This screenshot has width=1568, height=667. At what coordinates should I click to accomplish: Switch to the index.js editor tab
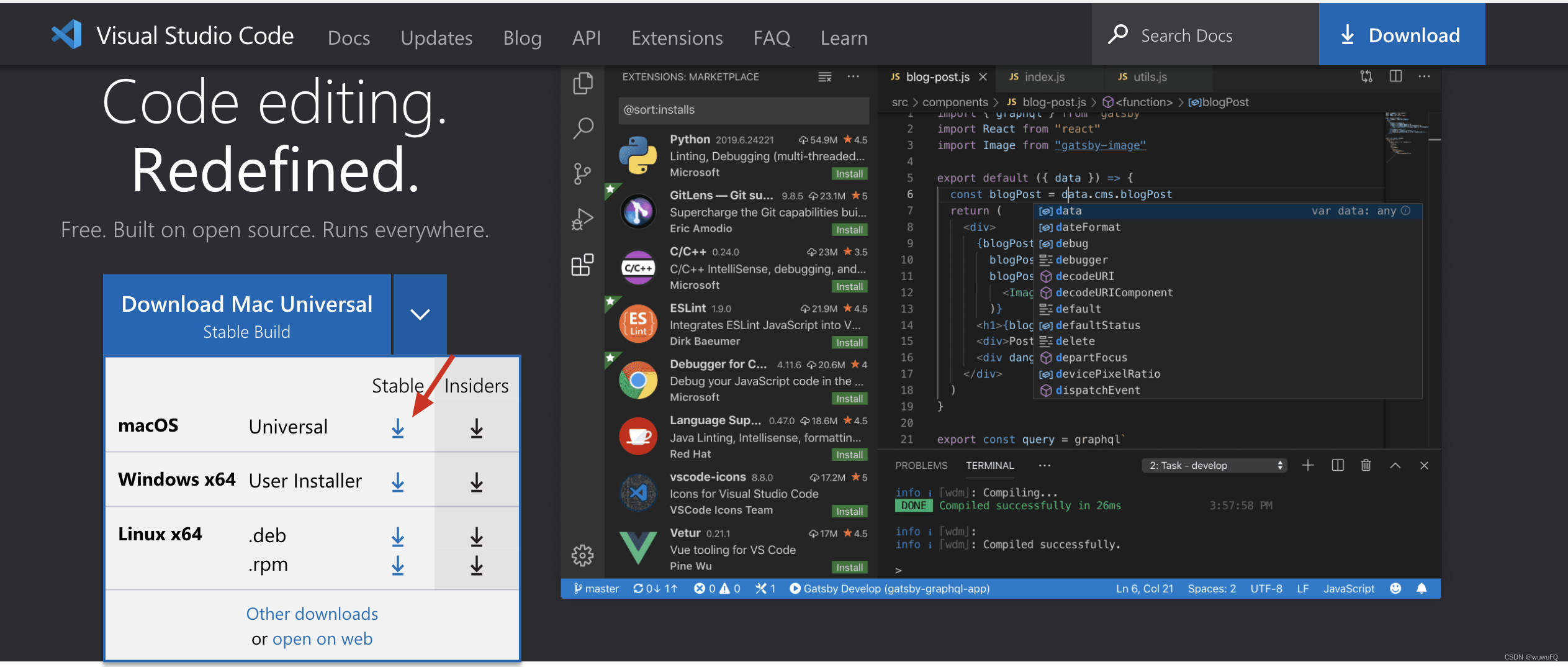[1044, 77]
